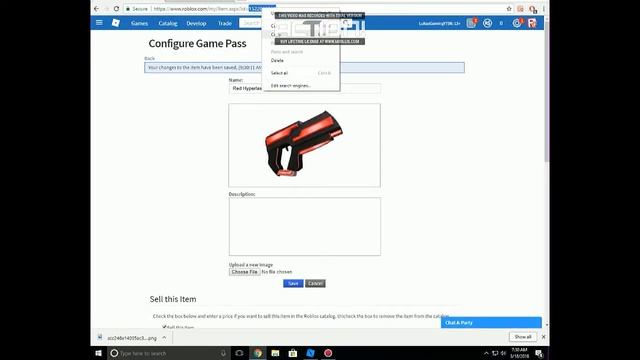Viewport: 640px width, 360px height.
Task: Open File Explorer from taskbar
Action: coord(275,353)
